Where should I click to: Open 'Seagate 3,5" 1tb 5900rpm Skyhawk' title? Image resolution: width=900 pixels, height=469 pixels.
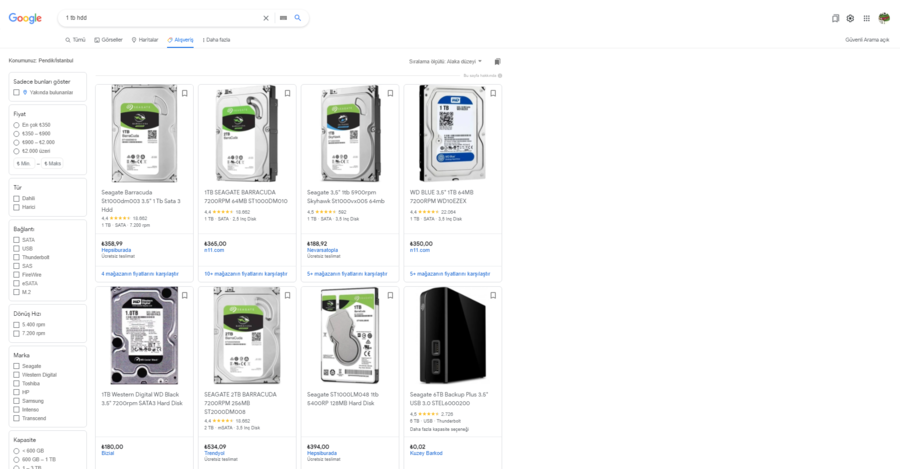point(346,197)
